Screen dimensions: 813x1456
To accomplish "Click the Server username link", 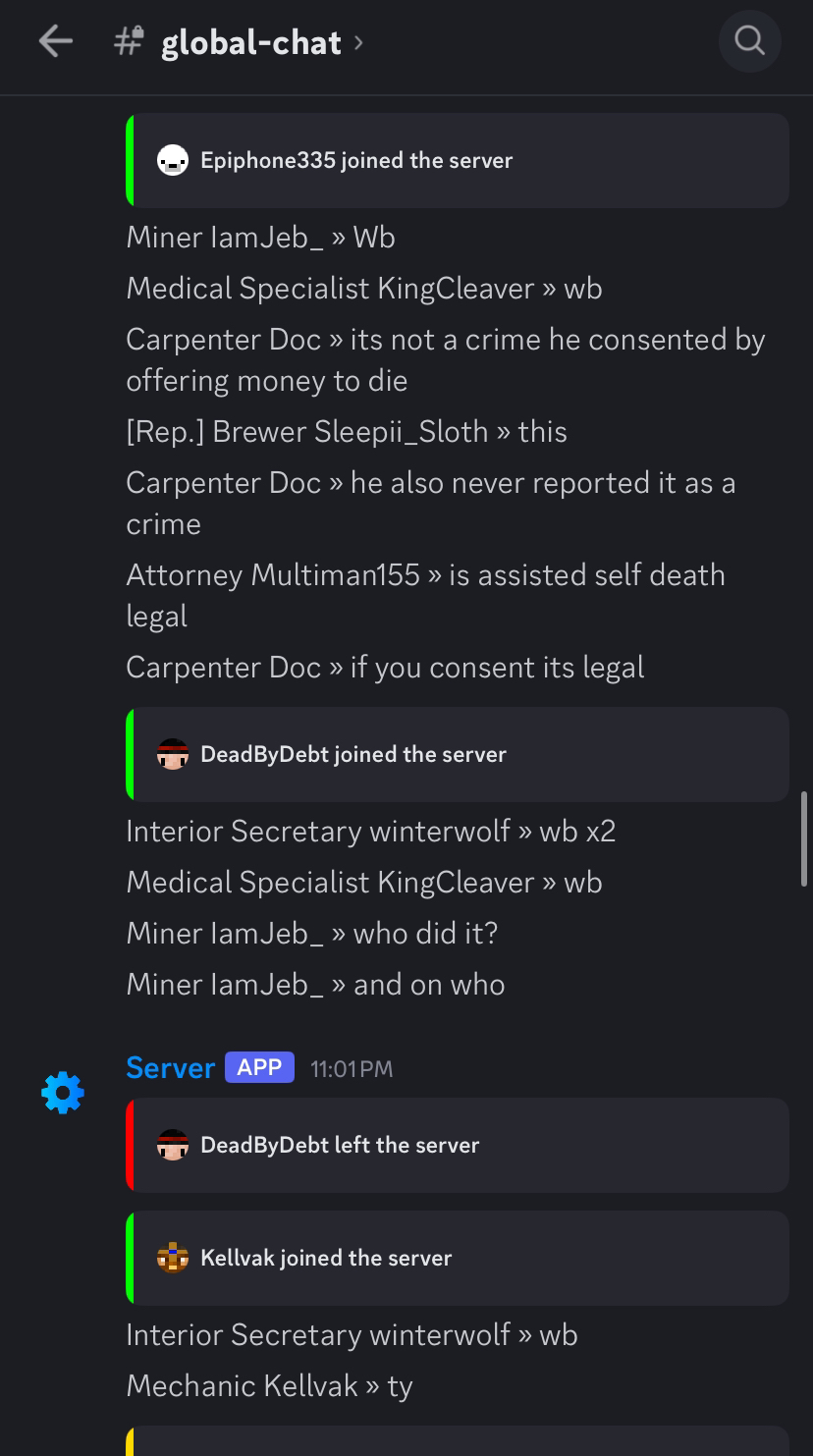I will pyautogui.click(x=170, y=1068).
